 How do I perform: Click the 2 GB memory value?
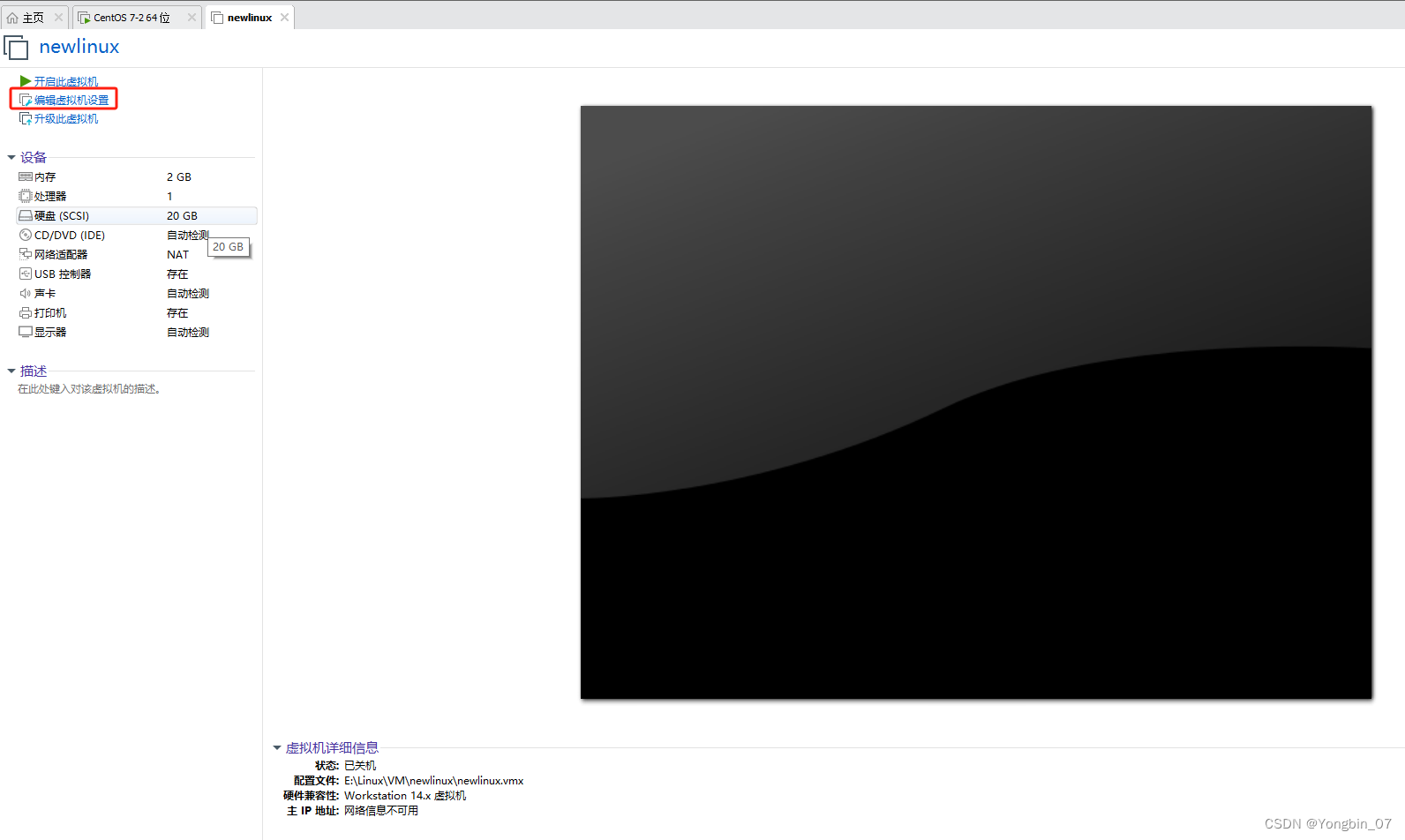point(179,177)
